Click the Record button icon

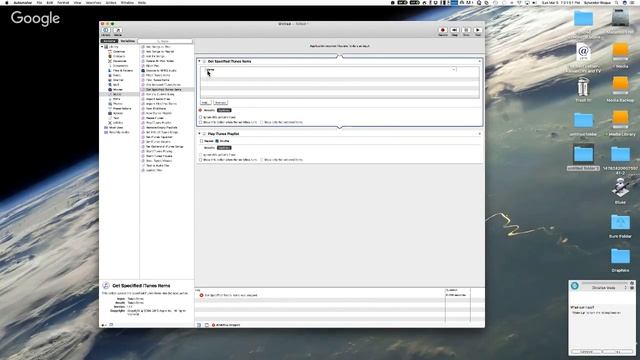442,30
